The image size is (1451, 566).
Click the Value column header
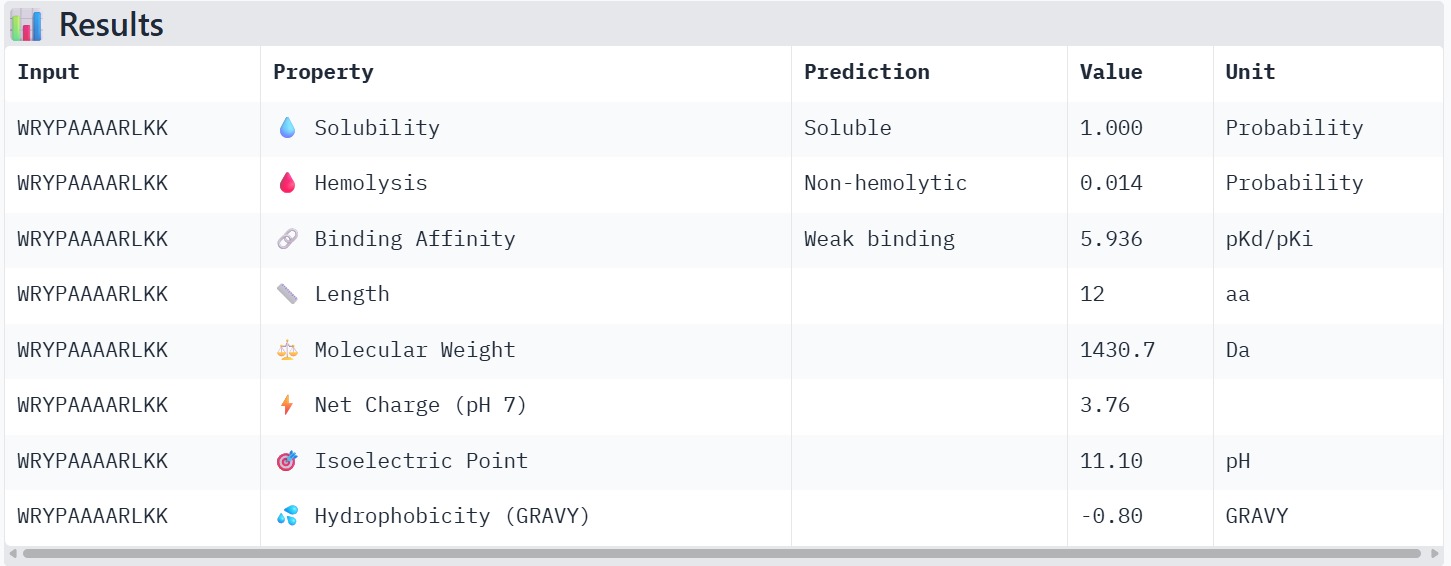coord(1110,72)
